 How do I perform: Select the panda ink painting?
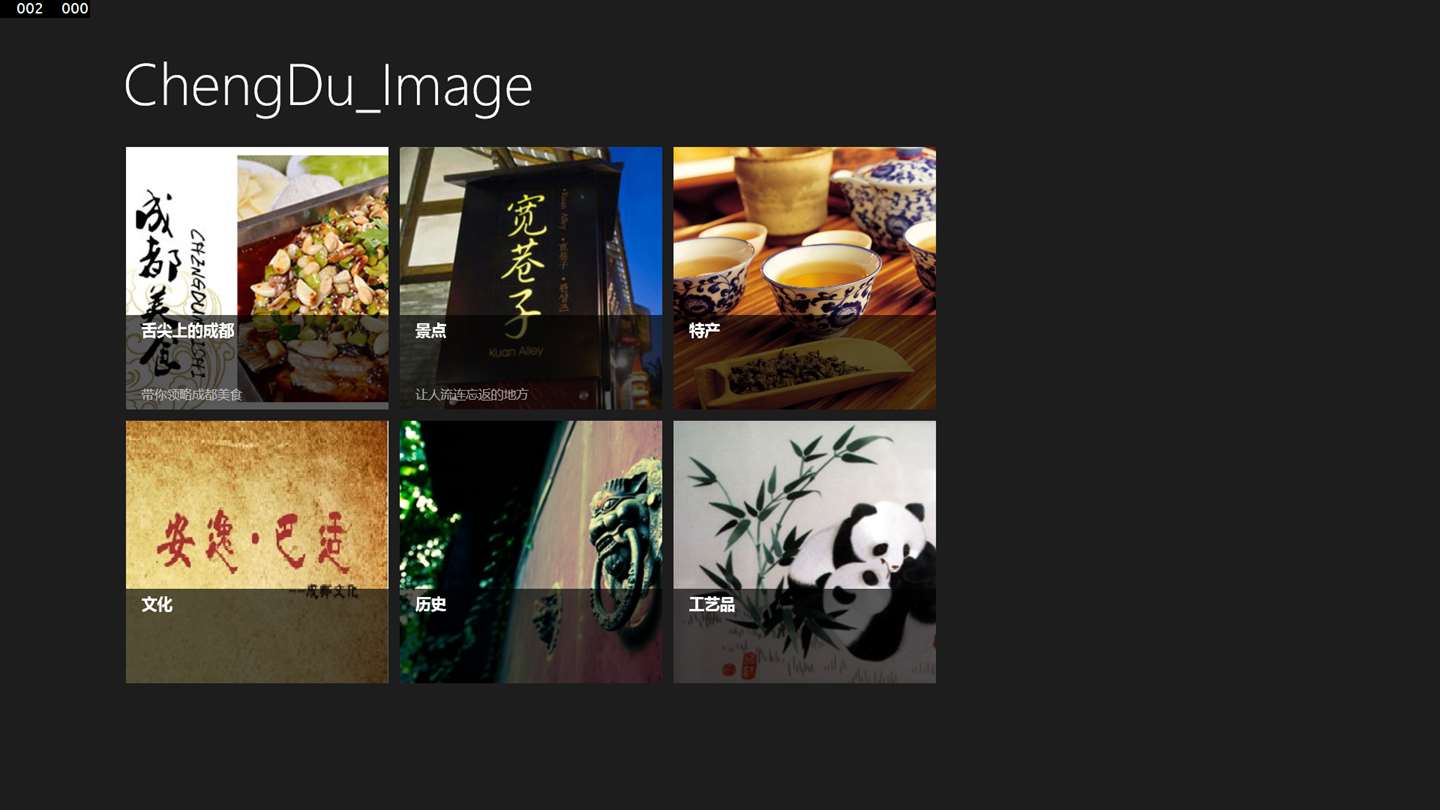805,552
